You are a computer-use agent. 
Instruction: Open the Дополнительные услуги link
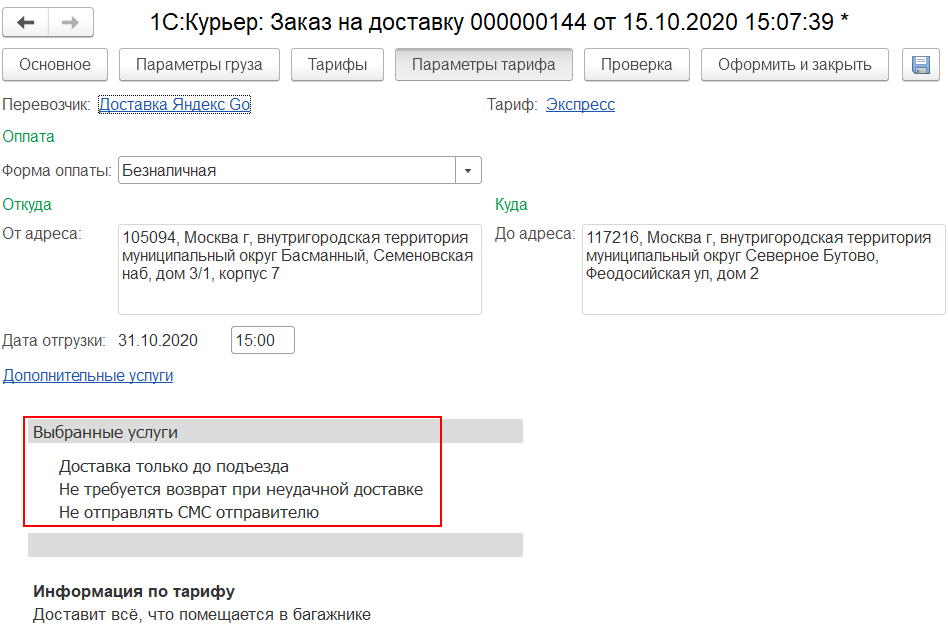click(88, 376)
